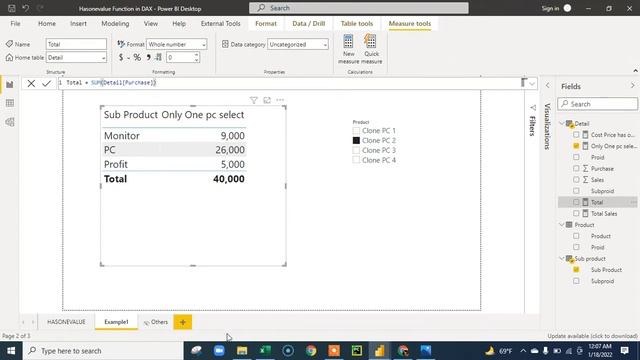
Task: Click Focus mode icon on visual
Action: pos(267,100)
